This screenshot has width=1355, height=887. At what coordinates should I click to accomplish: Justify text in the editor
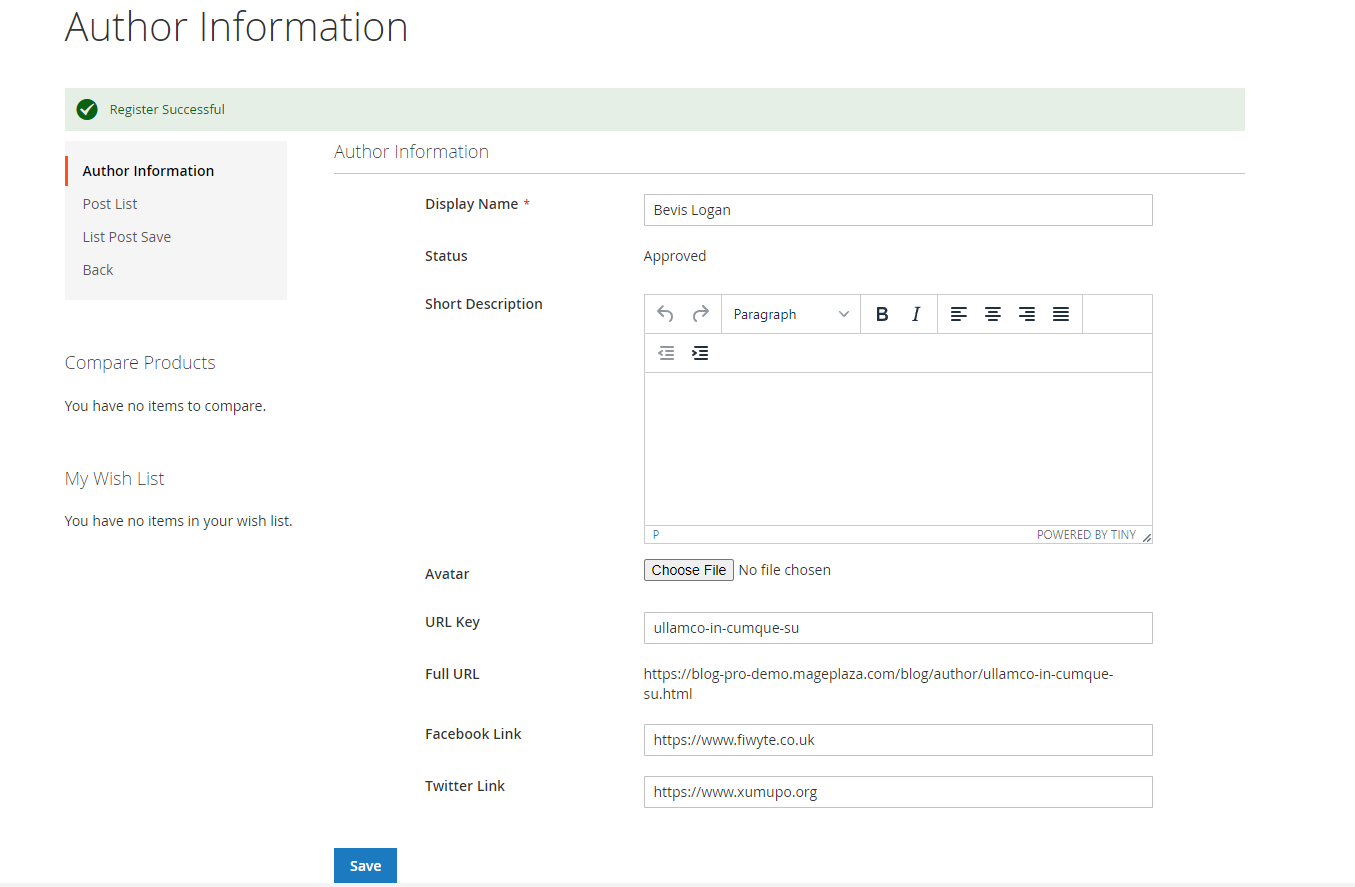click(x=1060, y=314)
